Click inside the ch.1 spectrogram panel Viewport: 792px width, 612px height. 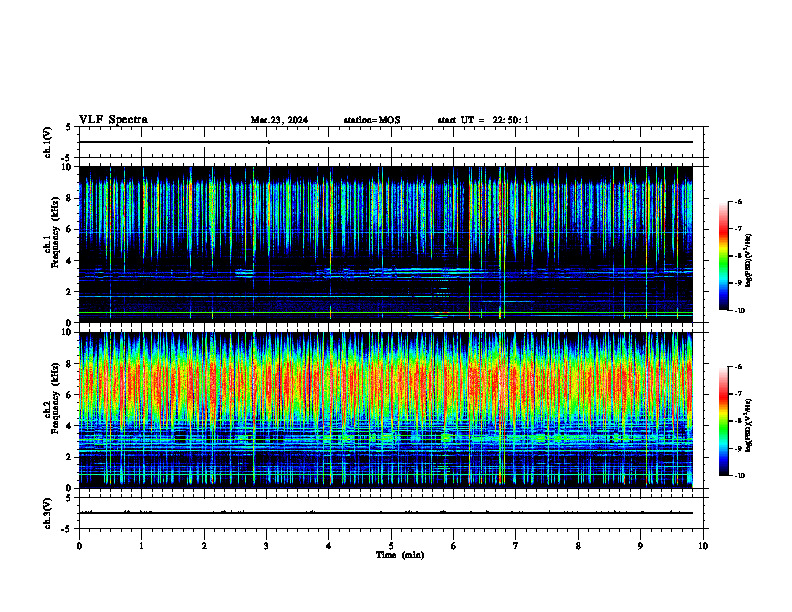coord(386,244)
